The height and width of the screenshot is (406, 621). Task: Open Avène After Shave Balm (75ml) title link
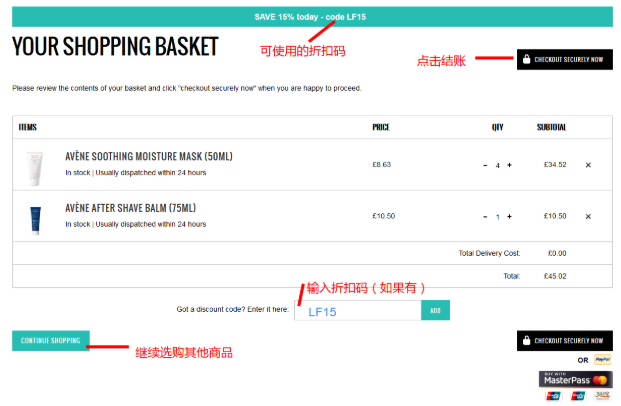[x=131, y=208]
